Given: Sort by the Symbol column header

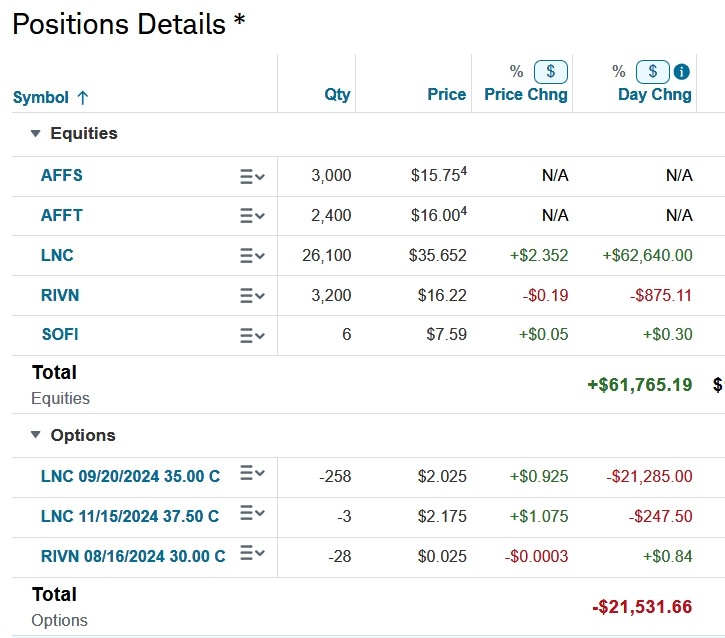Looking at the screenshot, I should click(41, 98).
